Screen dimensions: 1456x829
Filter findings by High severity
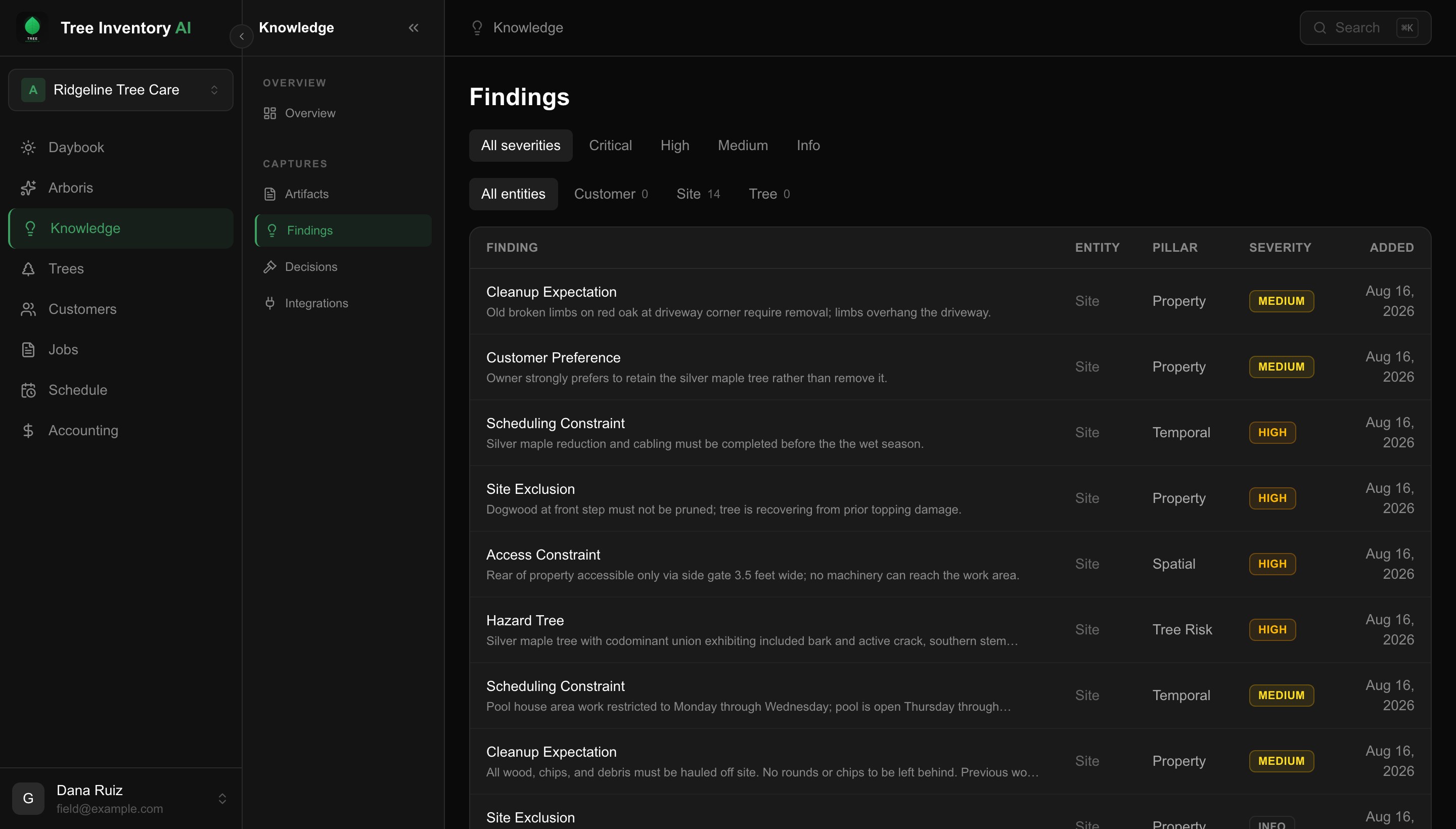[x=675, y=146]
